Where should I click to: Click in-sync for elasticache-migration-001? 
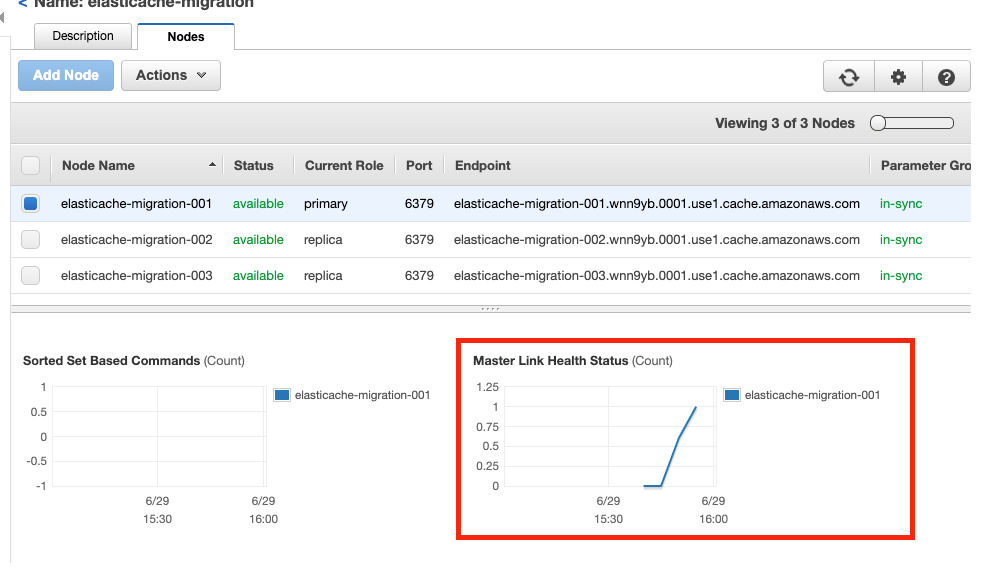tap(900, 204)
